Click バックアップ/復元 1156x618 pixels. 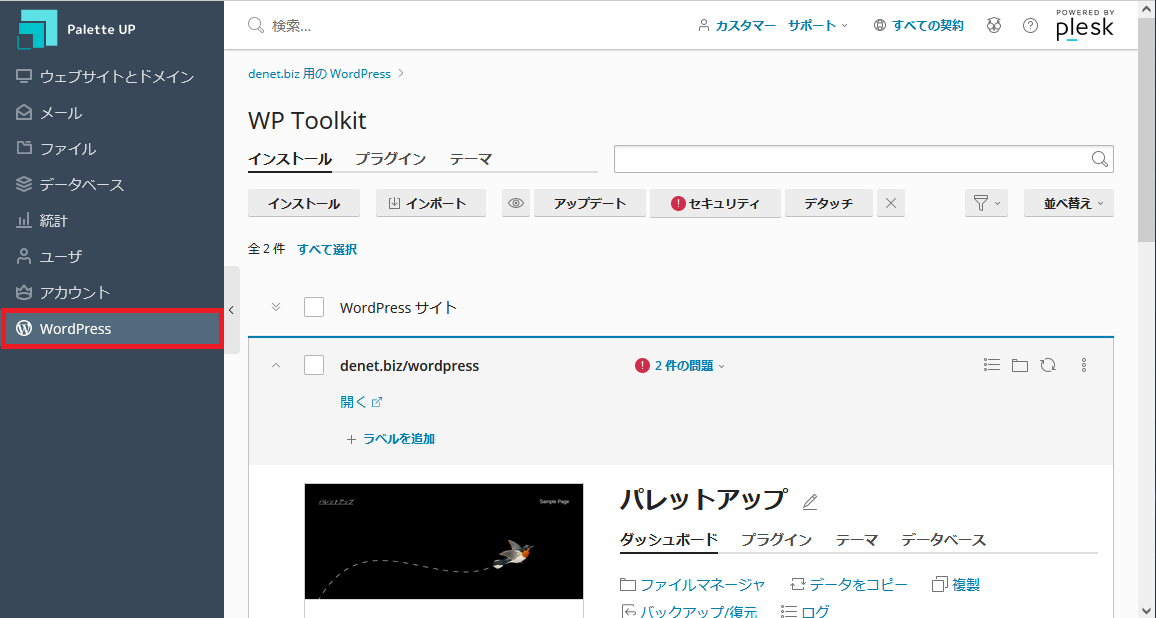point(689,611)
